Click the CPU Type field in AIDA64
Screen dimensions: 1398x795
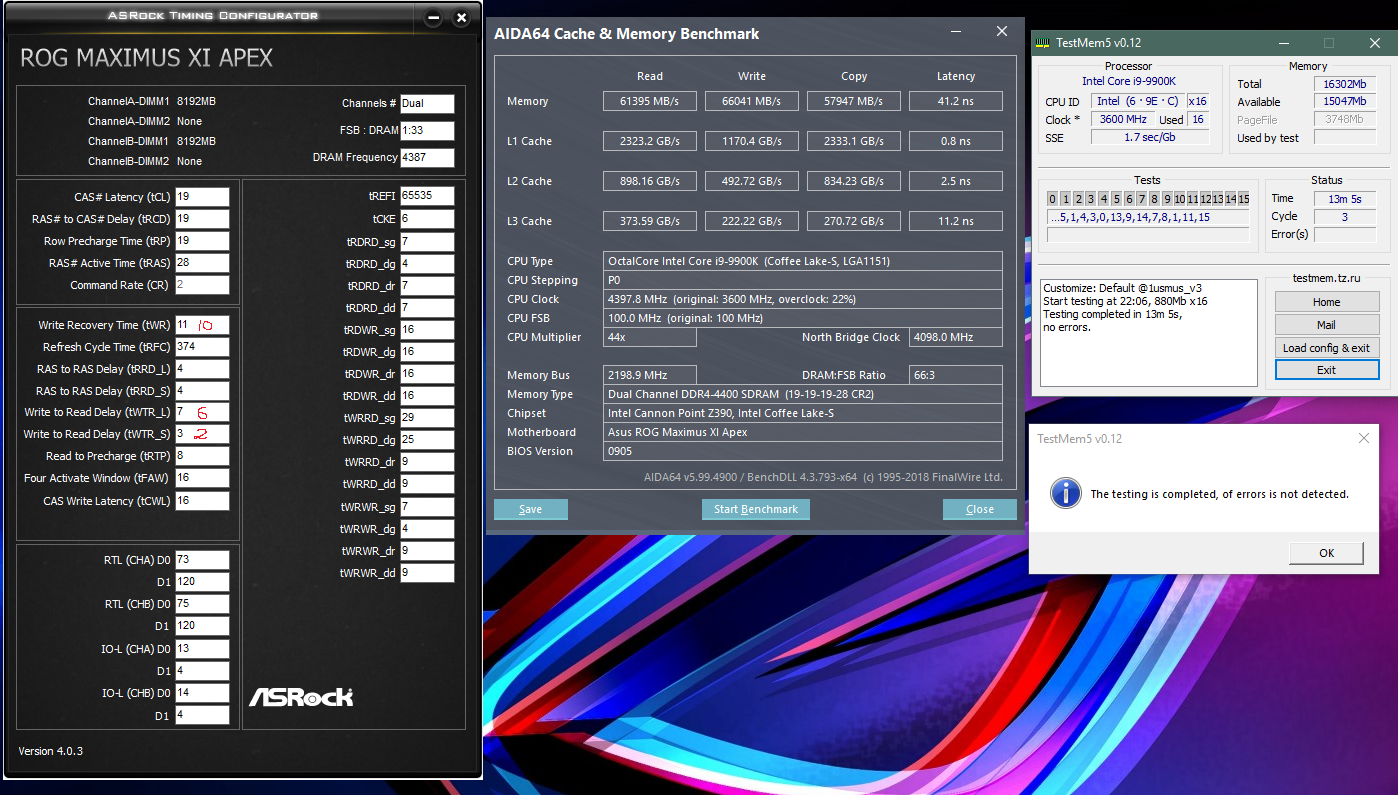(803, 261)
